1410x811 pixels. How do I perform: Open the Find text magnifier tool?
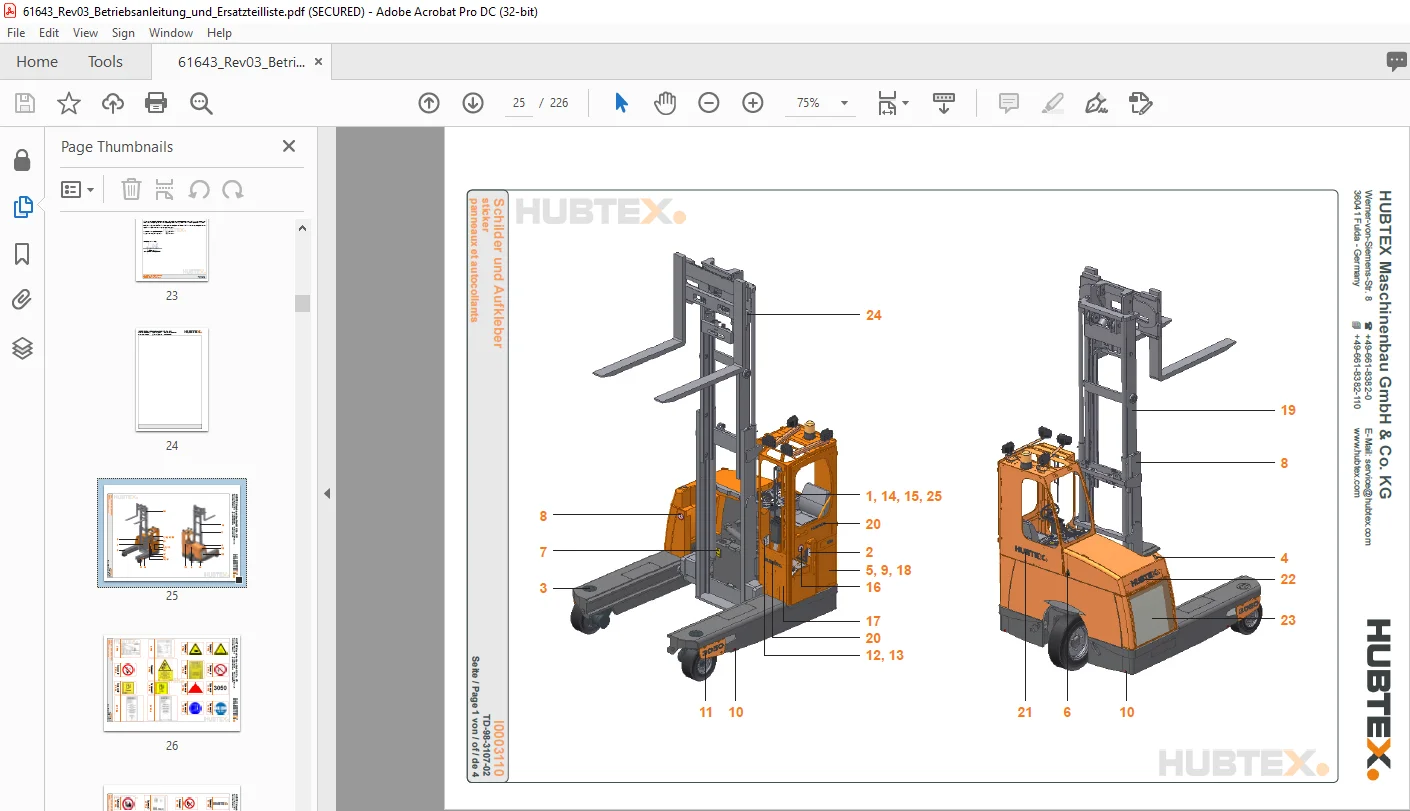click(201, 103)
